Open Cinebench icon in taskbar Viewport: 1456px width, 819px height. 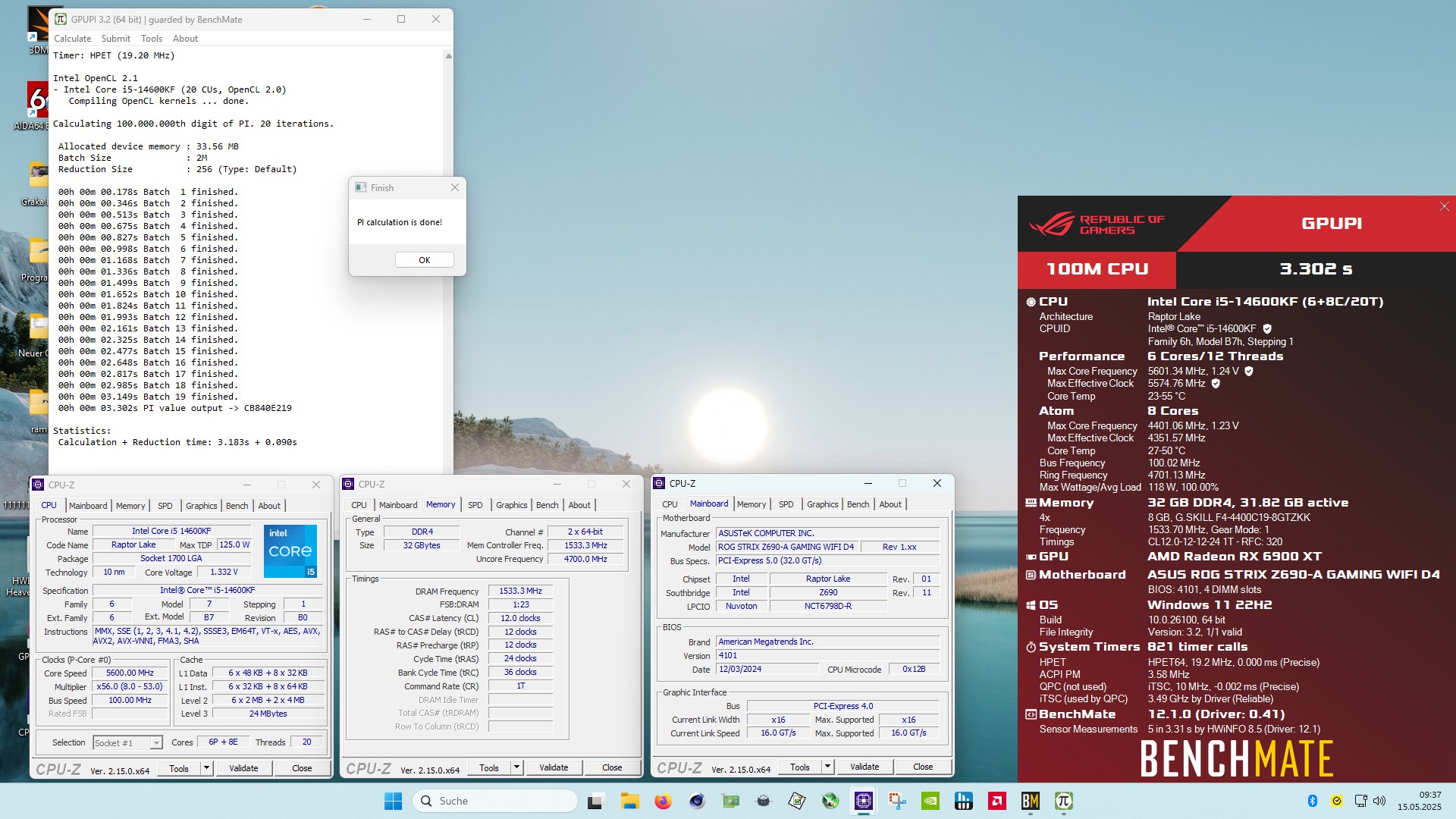coord(696,801)
